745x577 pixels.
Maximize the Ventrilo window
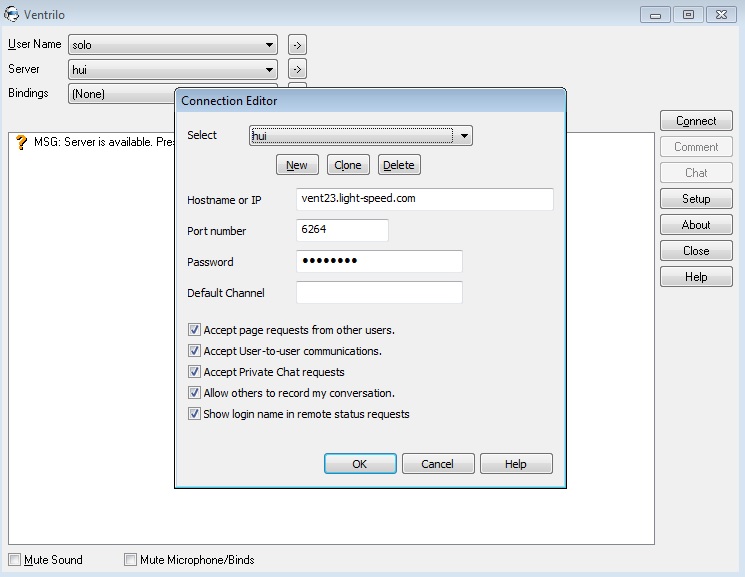tap(688, 15)
